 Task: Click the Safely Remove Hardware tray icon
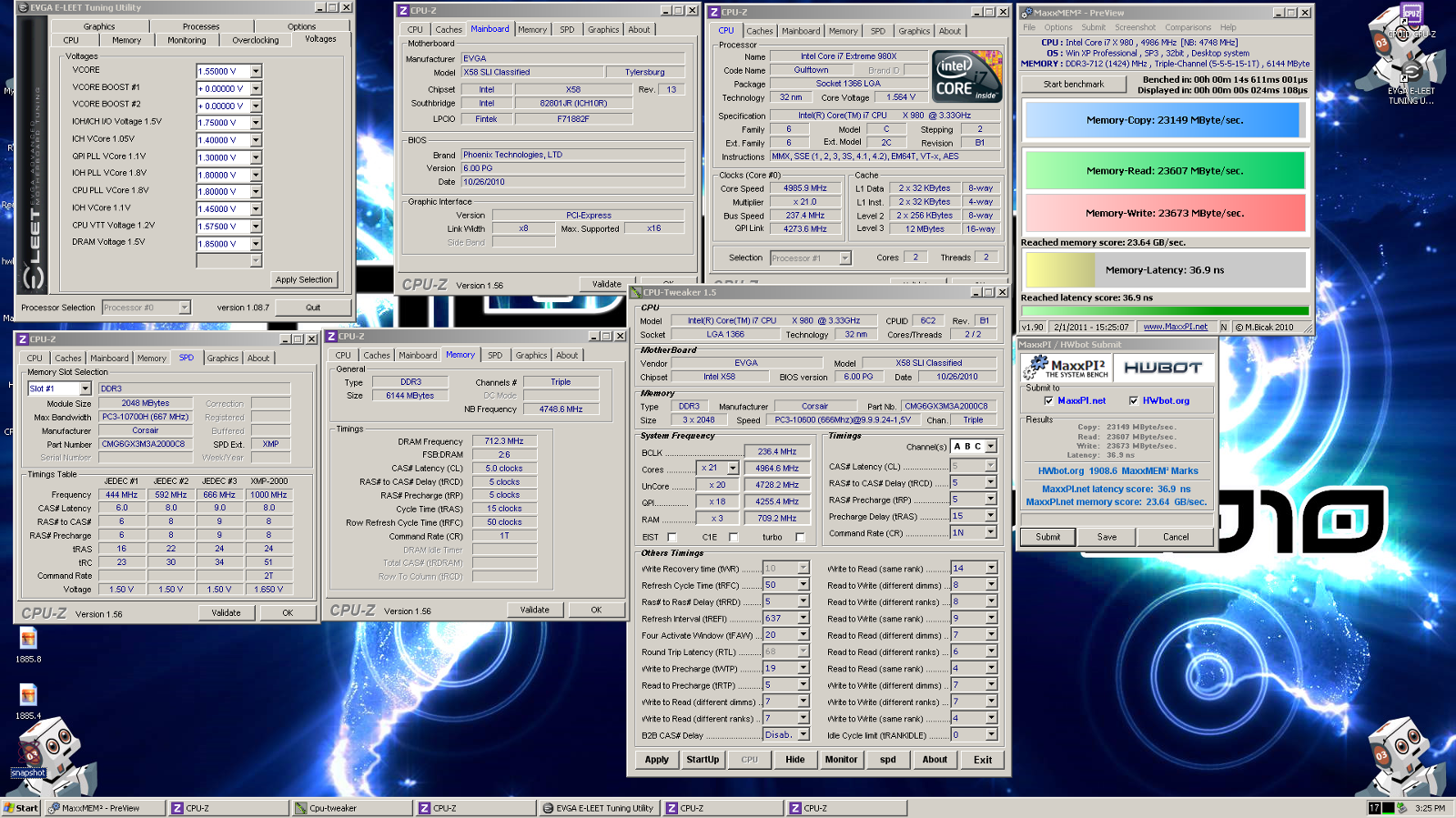coord(1402,808)
